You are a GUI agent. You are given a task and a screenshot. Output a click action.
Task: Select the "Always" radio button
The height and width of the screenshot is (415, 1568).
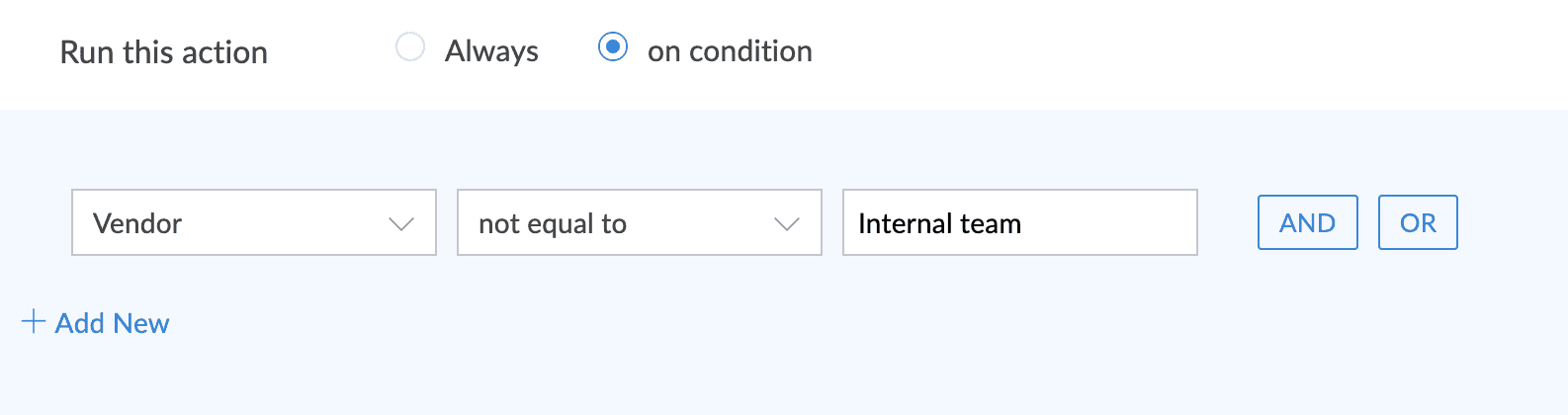[x=410, y=47]
